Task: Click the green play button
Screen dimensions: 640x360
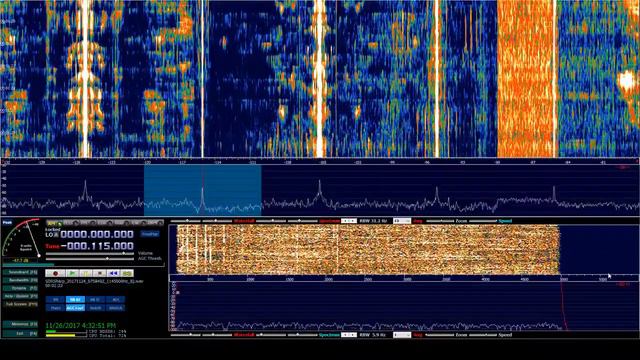Action: click(72, 273)
